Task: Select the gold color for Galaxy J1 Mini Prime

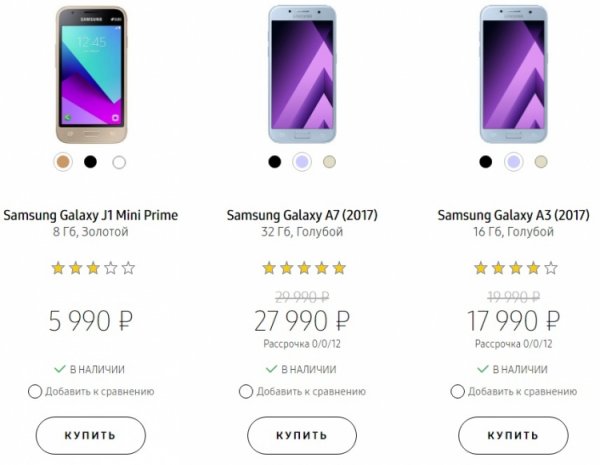Action: [x=62, y=161]
